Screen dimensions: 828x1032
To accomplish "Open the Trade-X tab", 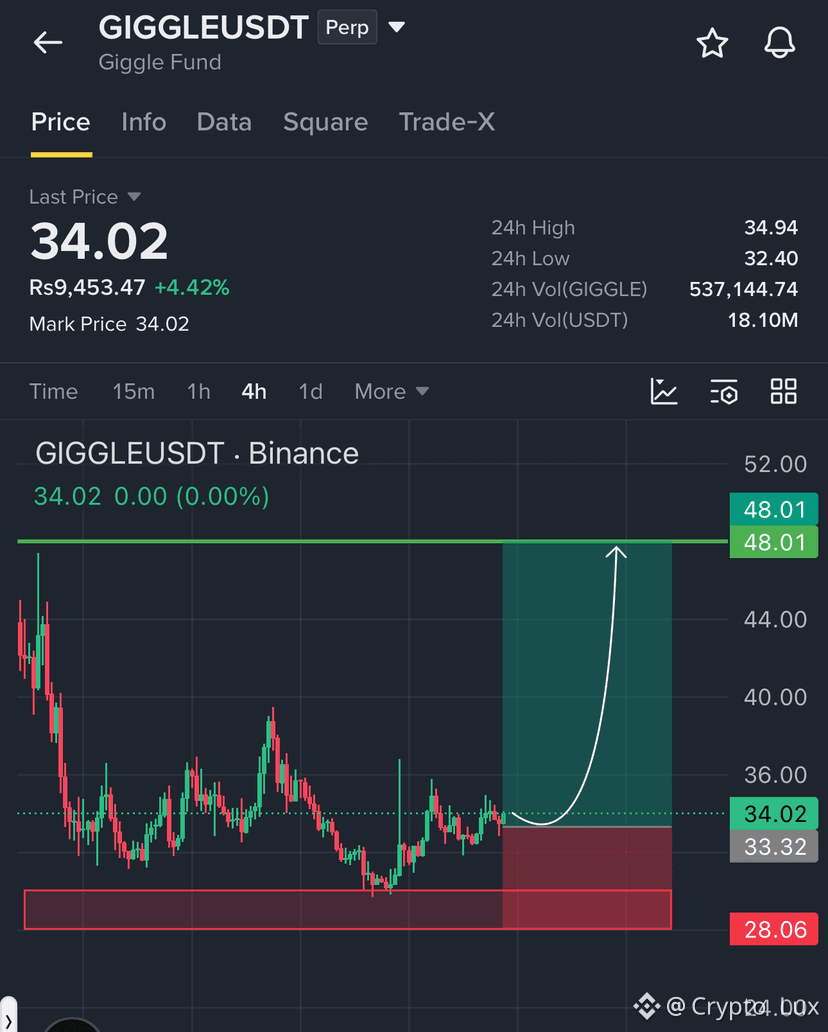I will 446,122.
